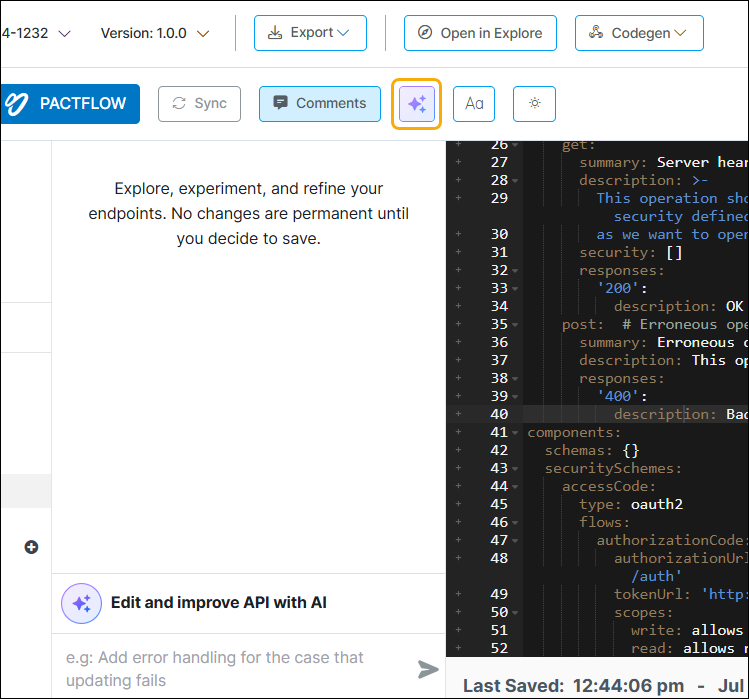Screen dimensions: 749x699
Task: Open the 4-1232 API name dropdown
Action: (36, 33)
